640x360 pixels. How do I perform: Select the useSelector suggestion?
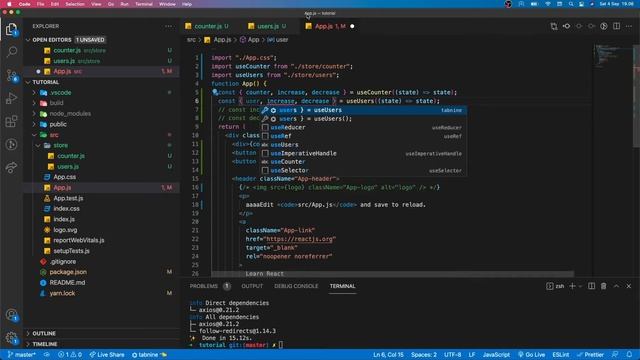pyautogui.click(x=364, y=170)
